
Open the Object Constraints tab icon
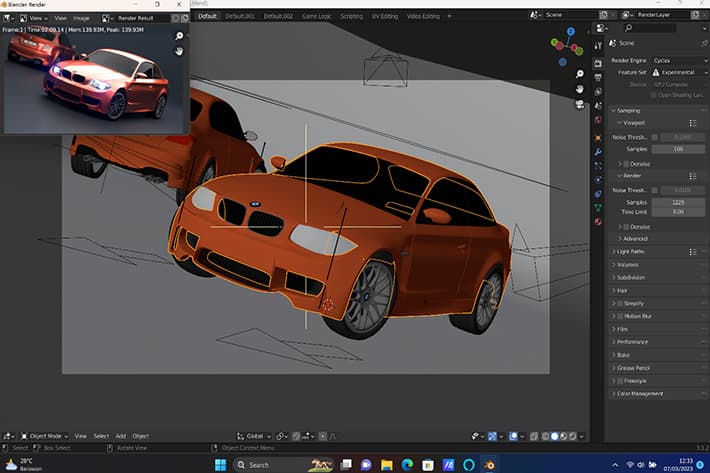click(598, 194)
